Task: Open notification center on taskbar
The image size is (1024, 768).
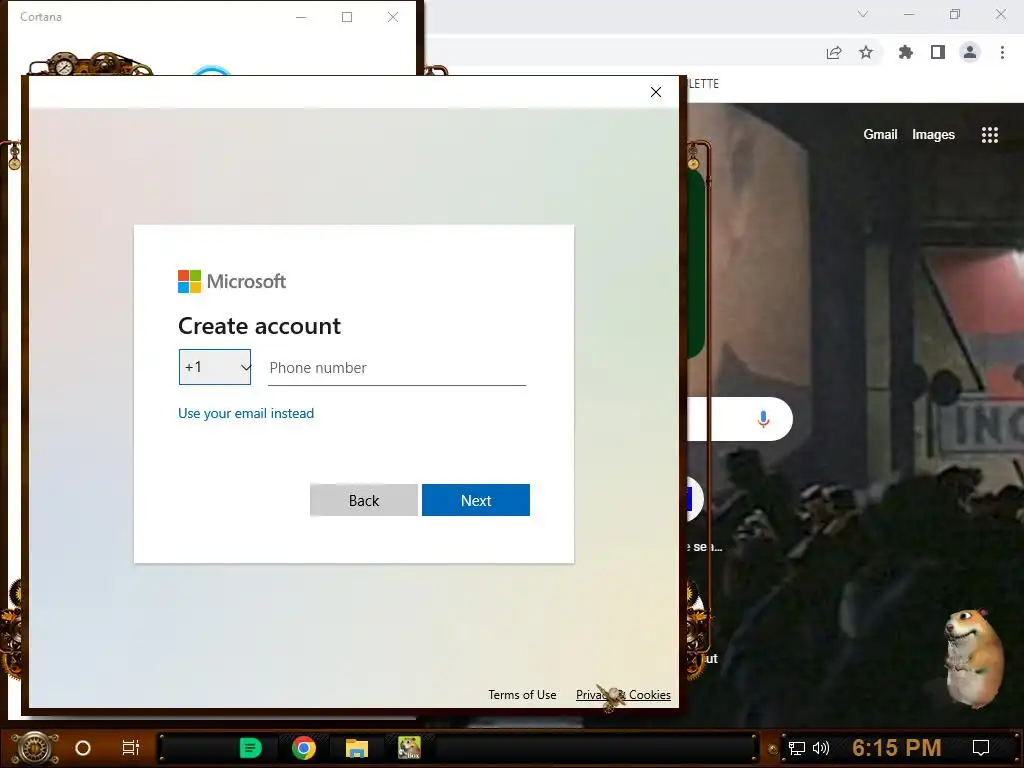Action: [x=981, y=748]
